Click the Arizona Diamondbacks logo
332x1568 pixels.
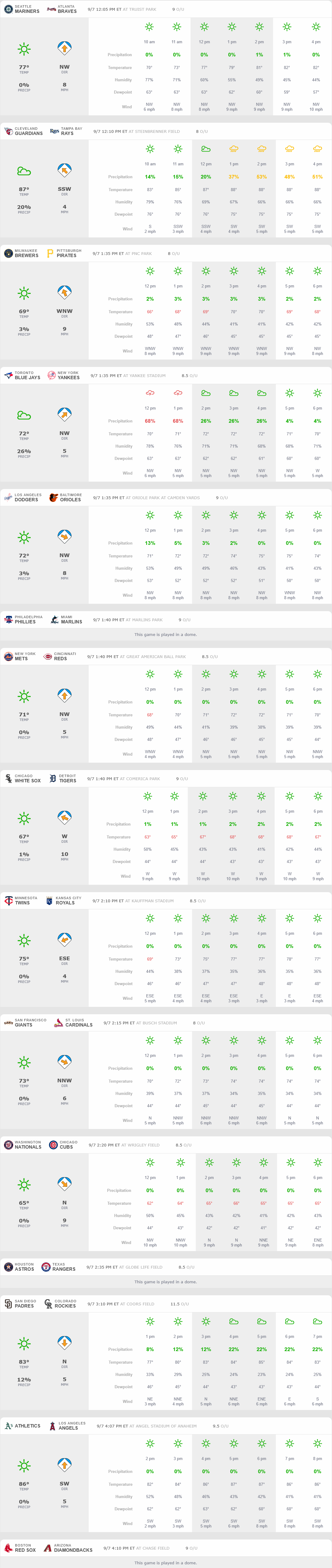(x=48, y=1548)
